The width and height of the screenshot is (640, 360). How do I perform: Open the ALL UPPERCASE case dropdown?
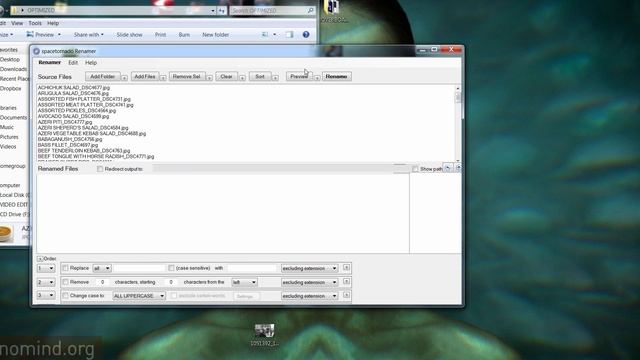coord(139,296)
